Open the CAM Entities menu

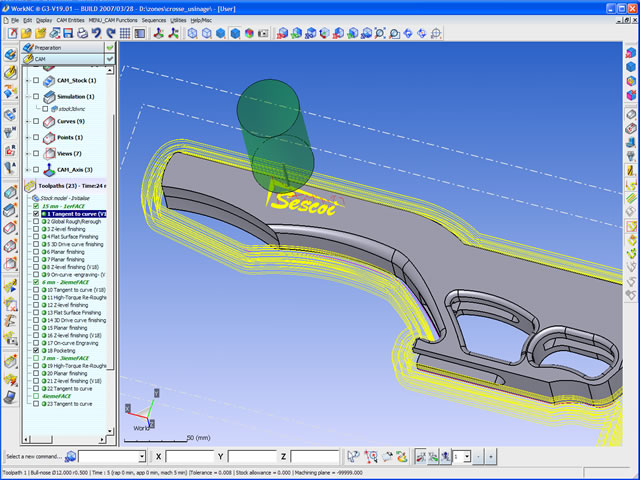[71, 20]
